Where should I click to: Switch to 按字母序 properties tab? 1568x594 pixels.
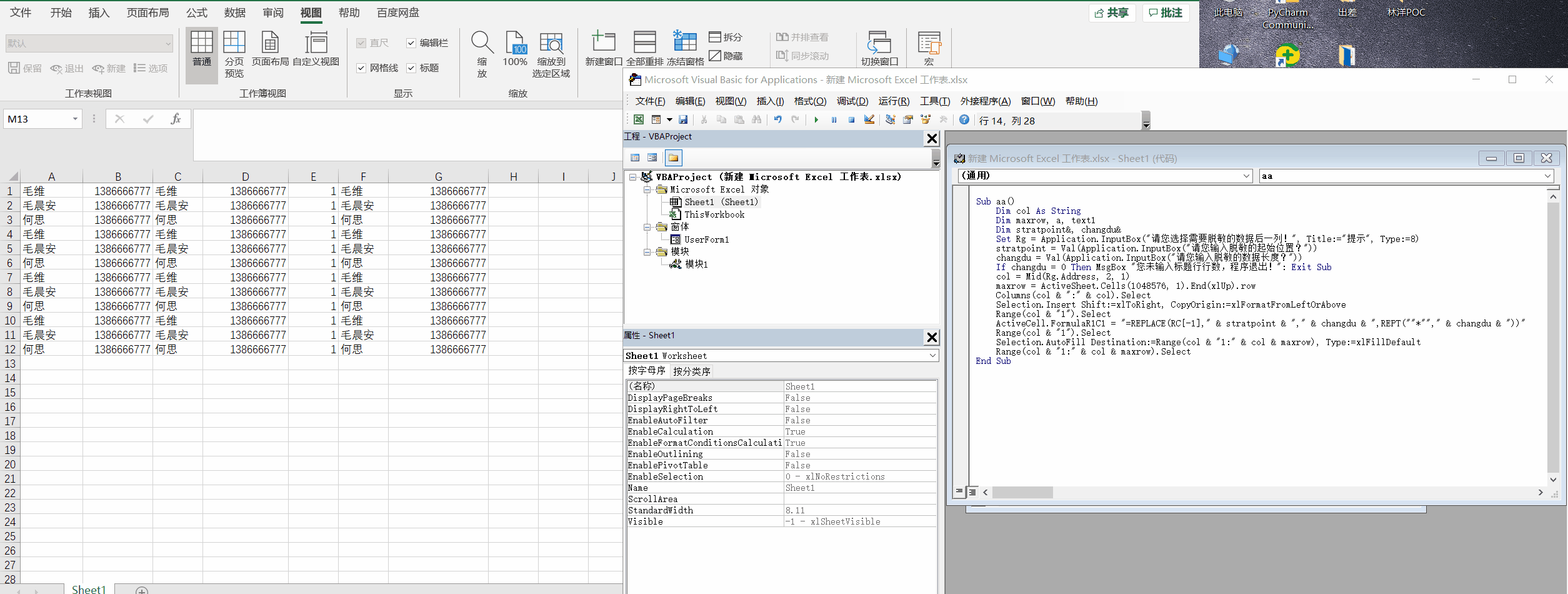647,371
